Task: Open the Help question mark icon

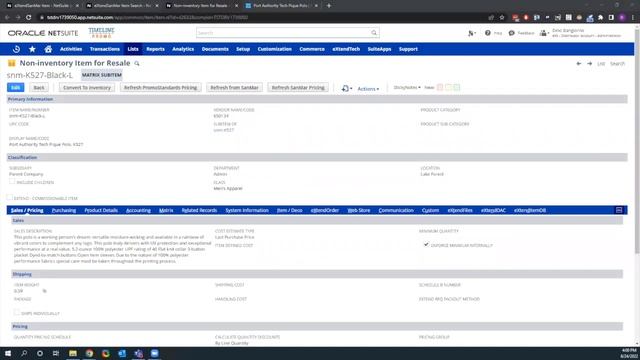Action: pos(488,33)
